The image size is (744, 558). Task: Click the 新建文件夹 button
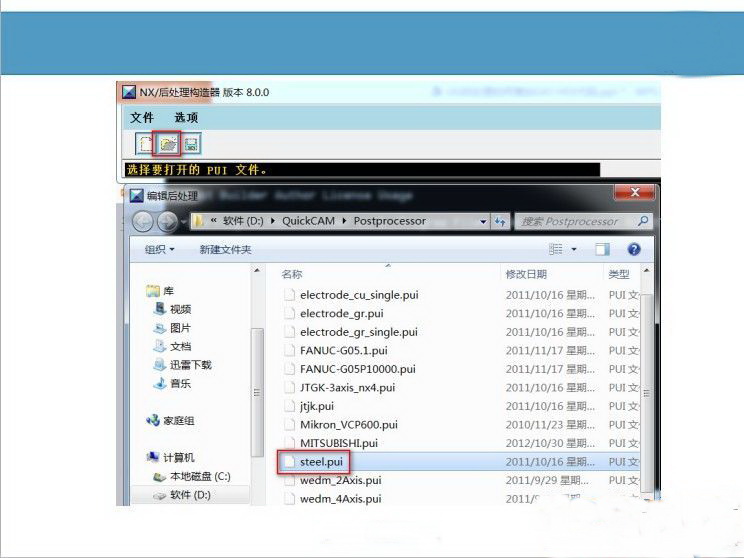pyautogui.click(x=225, y=249)
